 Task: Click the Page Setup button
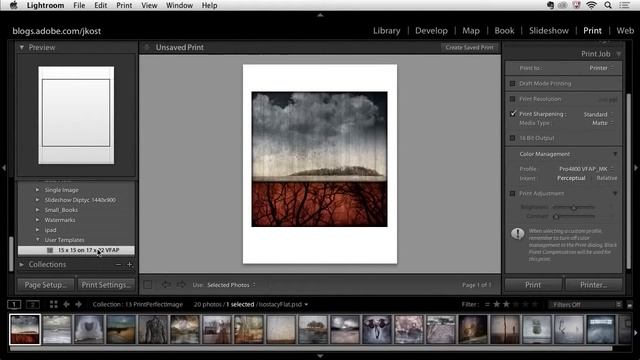tap(46, 285)
